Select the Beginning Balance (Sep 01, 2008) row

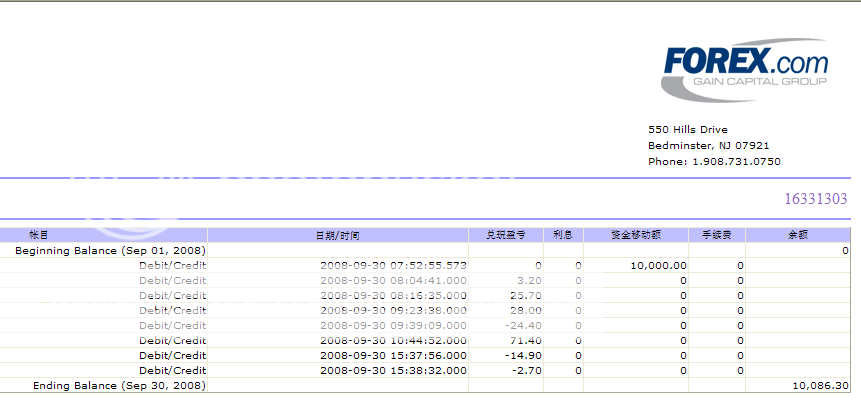coord(110,250)
